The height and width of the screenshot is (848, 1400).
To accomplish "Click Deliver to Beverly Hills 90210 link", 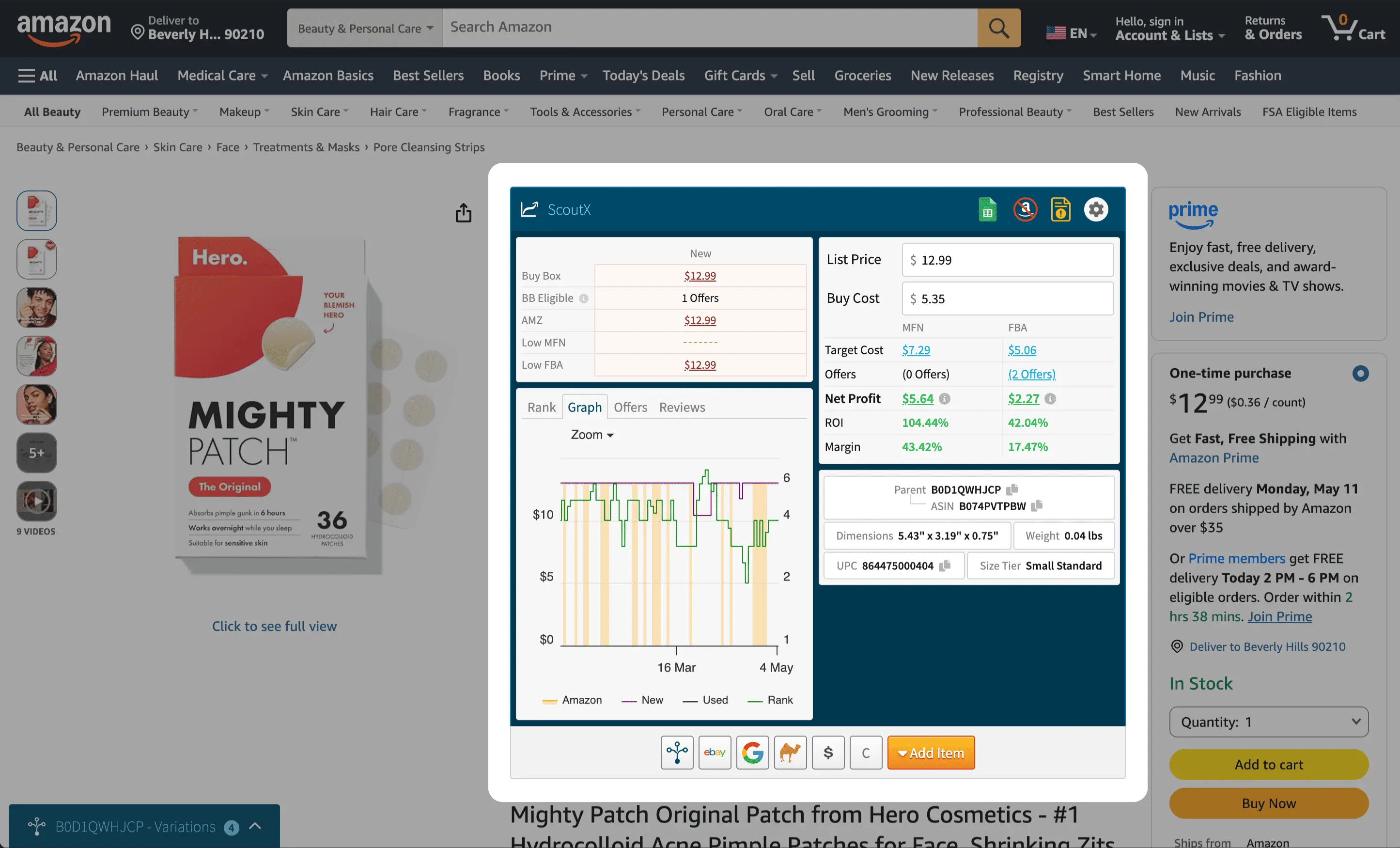I will click(1267, 647).
